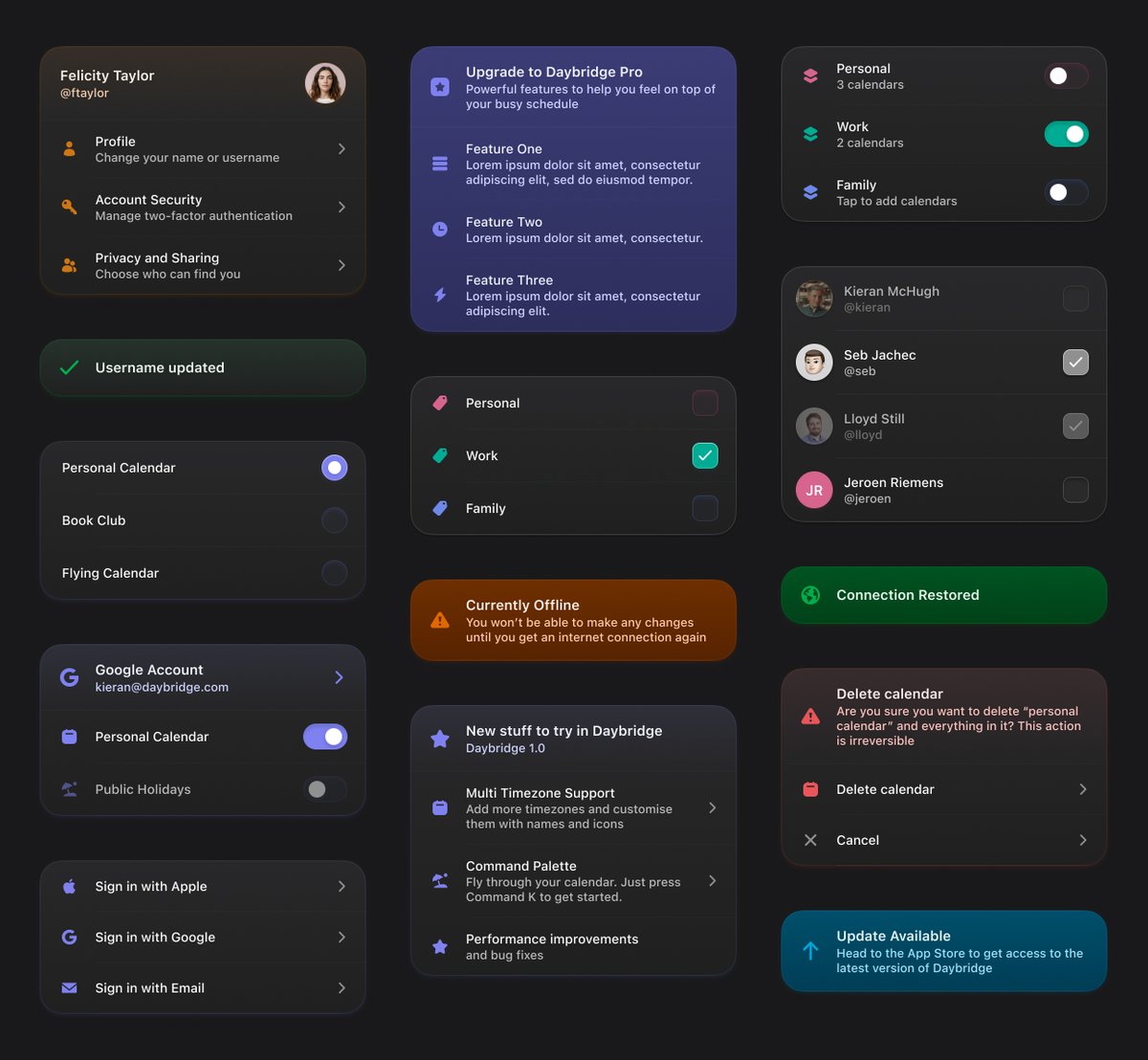This screenshot has height=1060, width=1148.
Task: Click the blue tag icon beside Family
Action: (440, 509)
